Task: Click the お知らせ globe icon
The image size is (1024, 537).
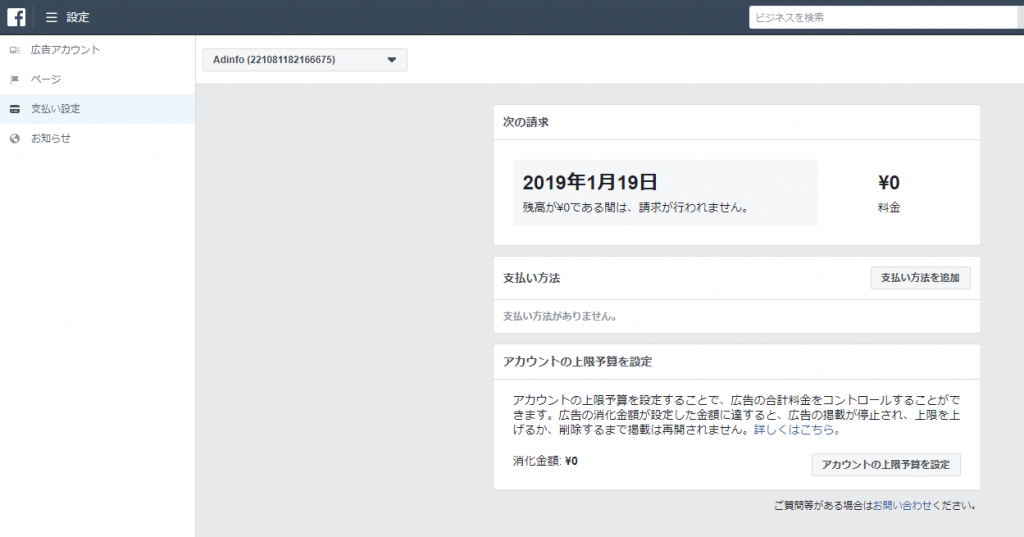Action: 14,138
